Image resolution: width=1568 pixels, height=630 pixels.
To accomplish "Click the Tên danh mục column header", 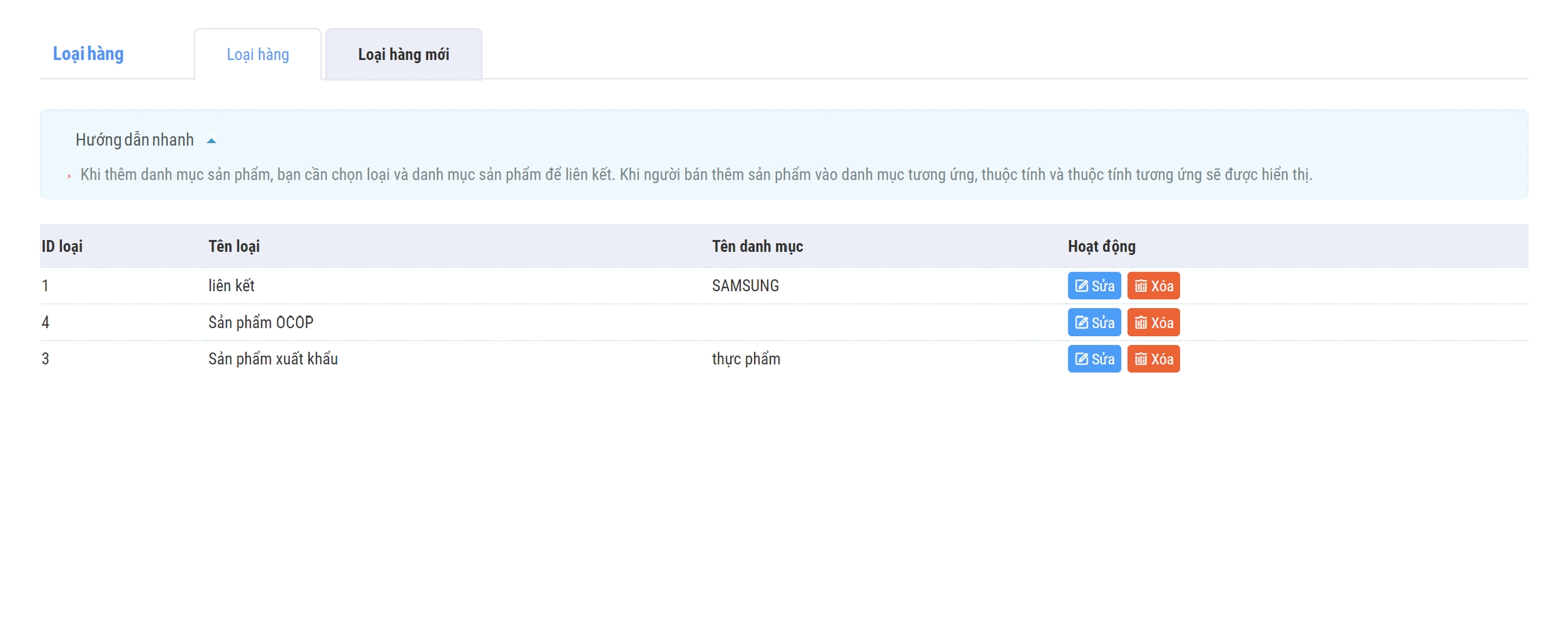I will click(757, 246).
